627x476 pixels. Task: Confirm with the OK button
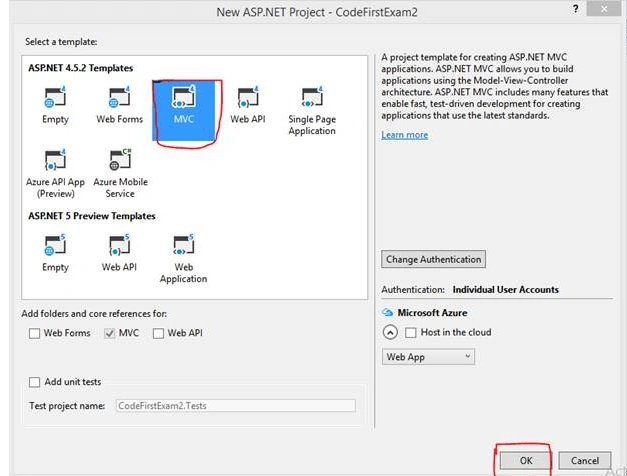coord(525,460)
